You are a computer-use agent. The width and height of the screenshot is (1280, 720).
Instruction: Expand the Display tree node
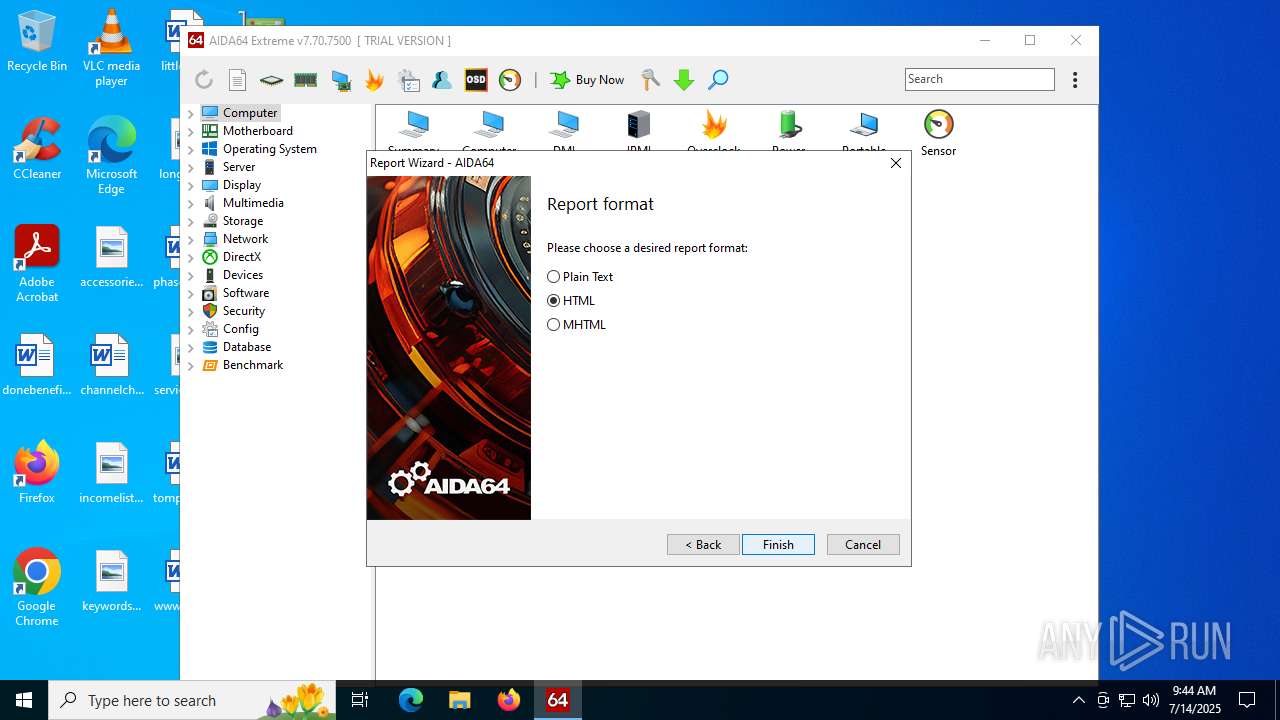point(191,185)
